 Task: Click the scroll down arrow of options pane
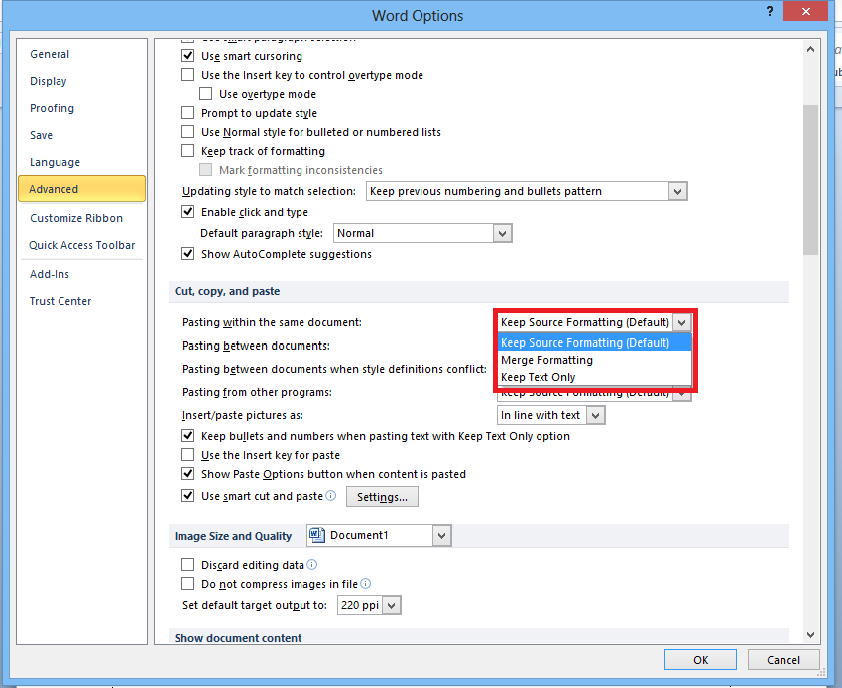click(810, 635)
